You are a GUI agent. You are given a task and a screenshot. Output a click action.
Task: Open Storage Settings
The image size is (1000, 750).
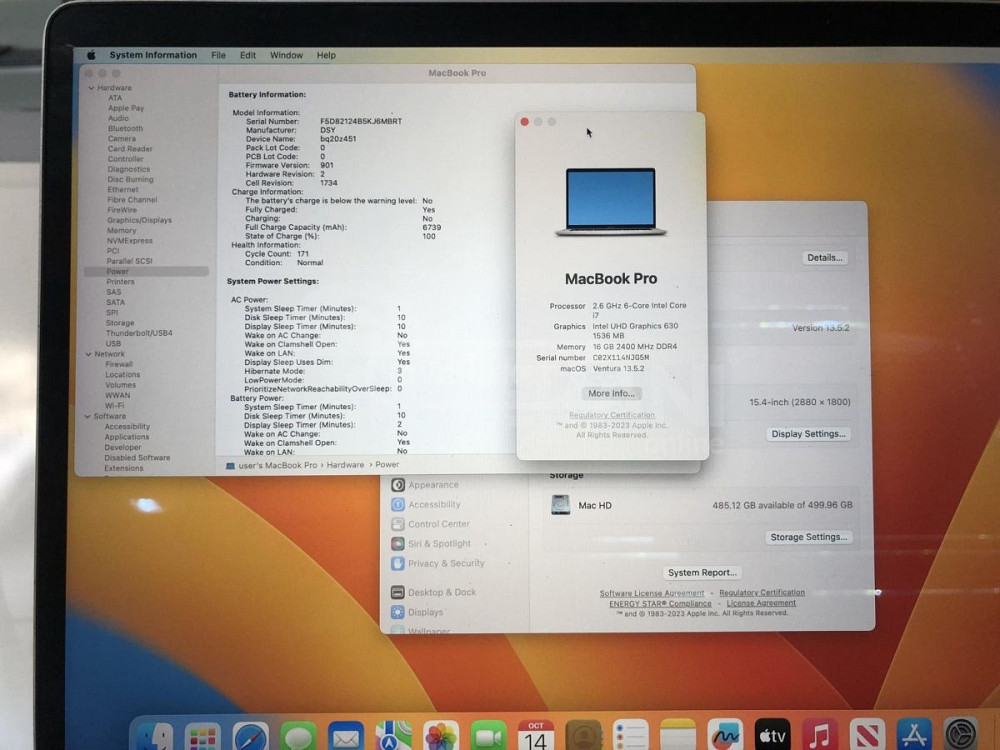click(809, 537)
